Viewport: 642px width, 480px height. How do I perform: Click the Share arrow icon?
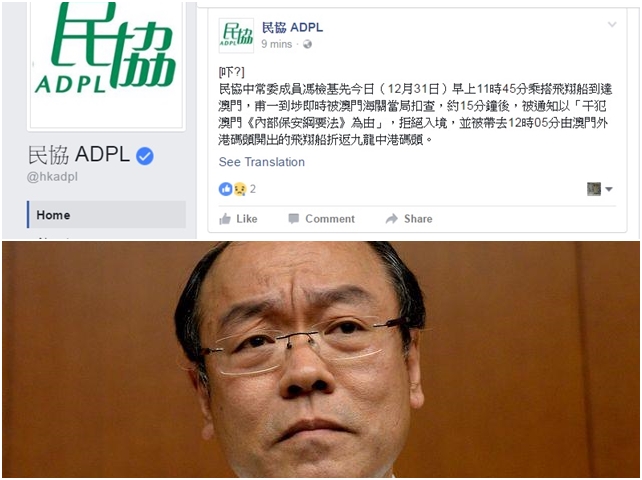tap(391, 219)
